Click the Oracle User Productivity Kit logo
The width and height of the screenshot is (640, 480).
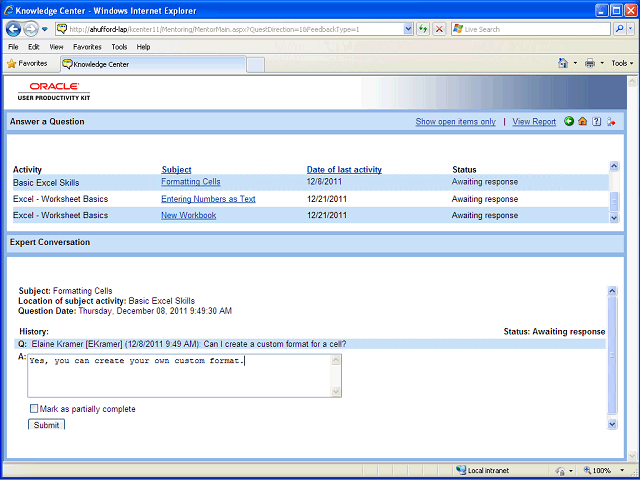(54, 92)
